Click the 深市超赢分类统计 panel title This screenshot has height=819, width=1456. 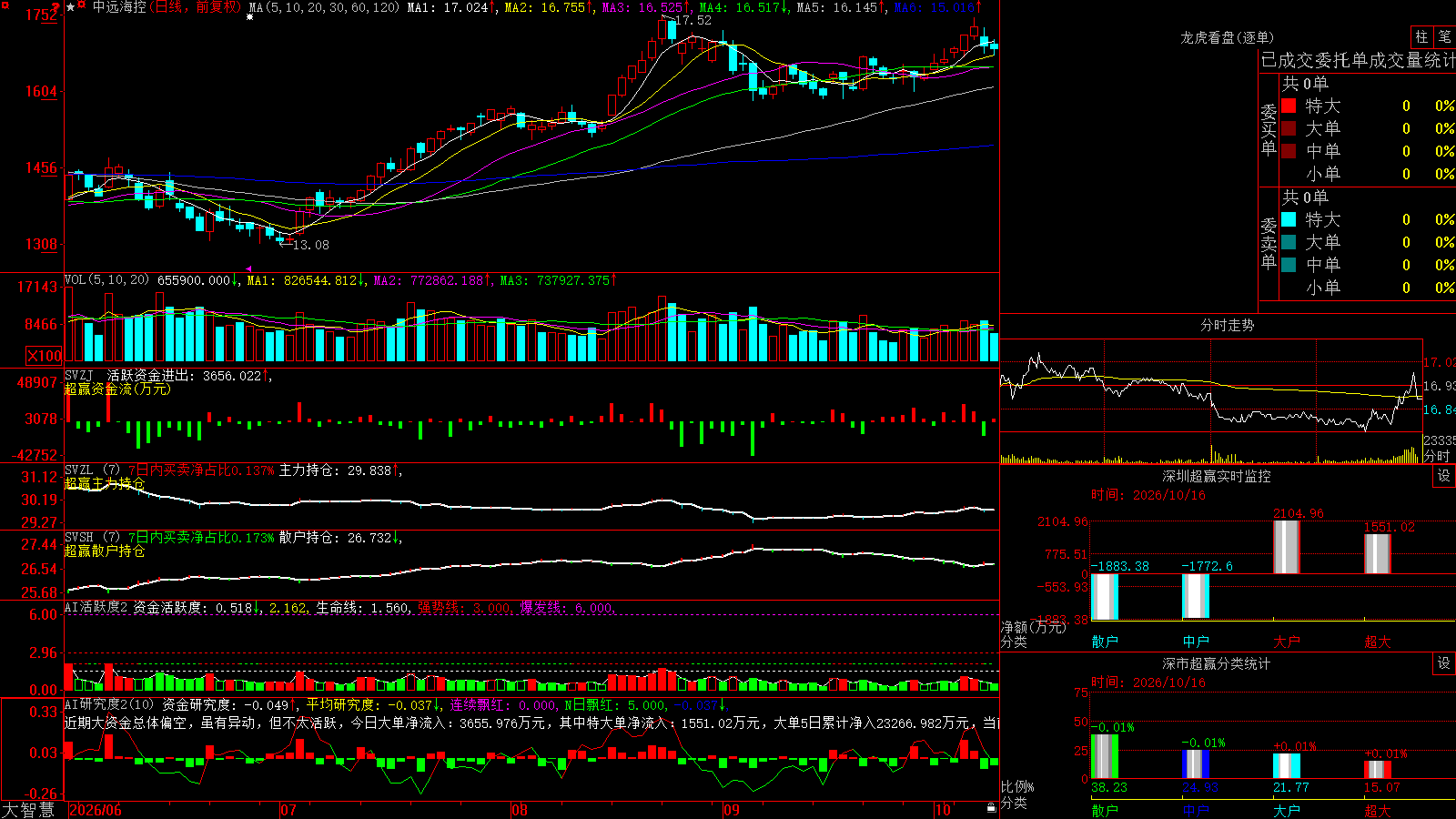[x=1216, y=663]
